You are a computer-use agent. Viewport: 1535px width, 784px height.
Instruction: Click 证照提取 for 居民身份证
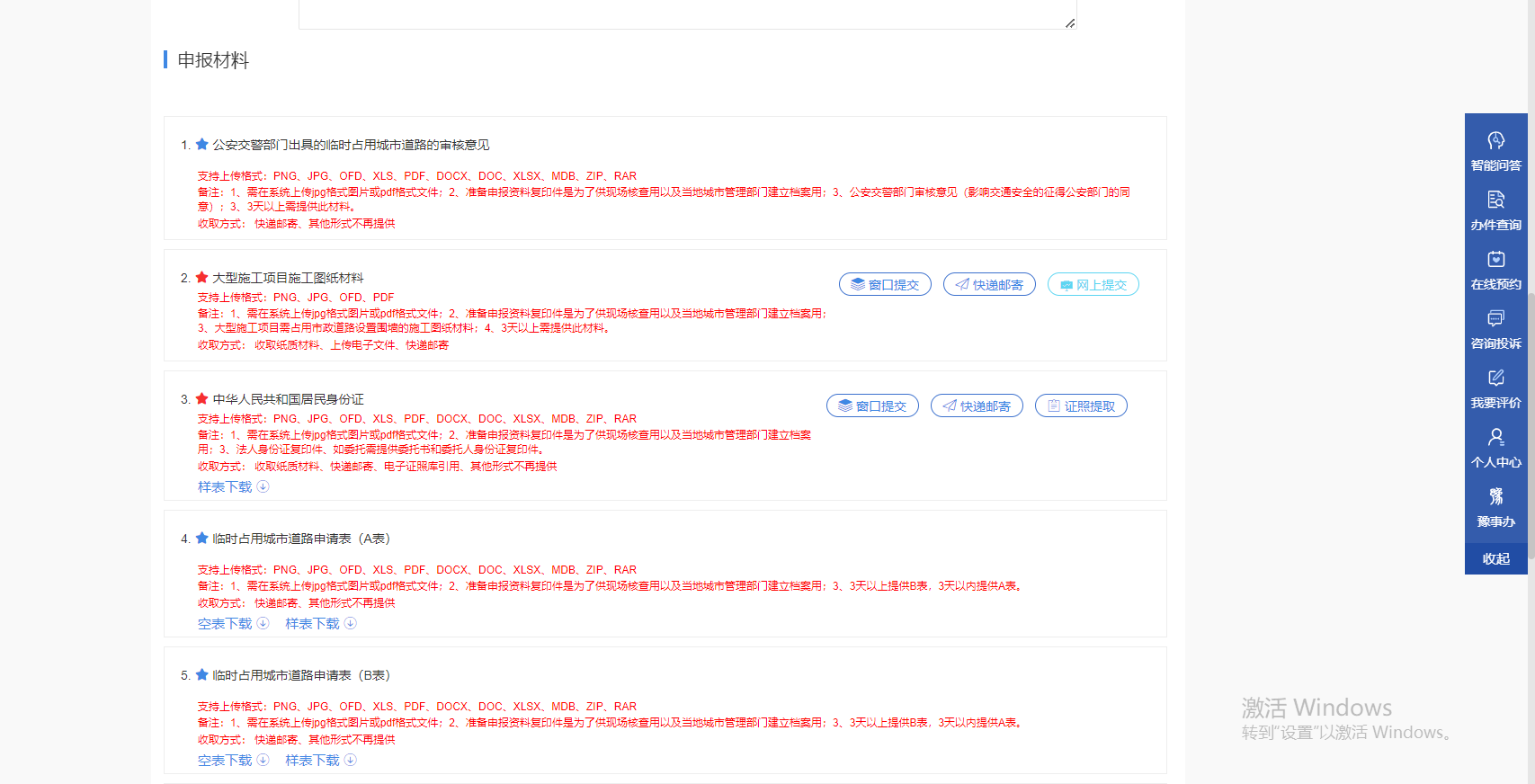[1081, 406]
